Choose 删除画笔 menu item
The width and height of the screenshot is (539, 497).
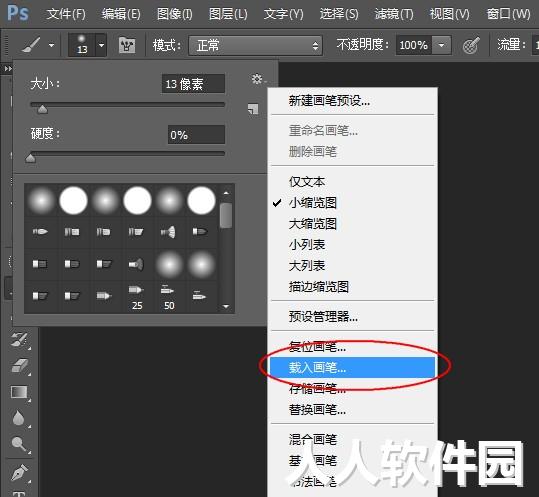[353, 151]
